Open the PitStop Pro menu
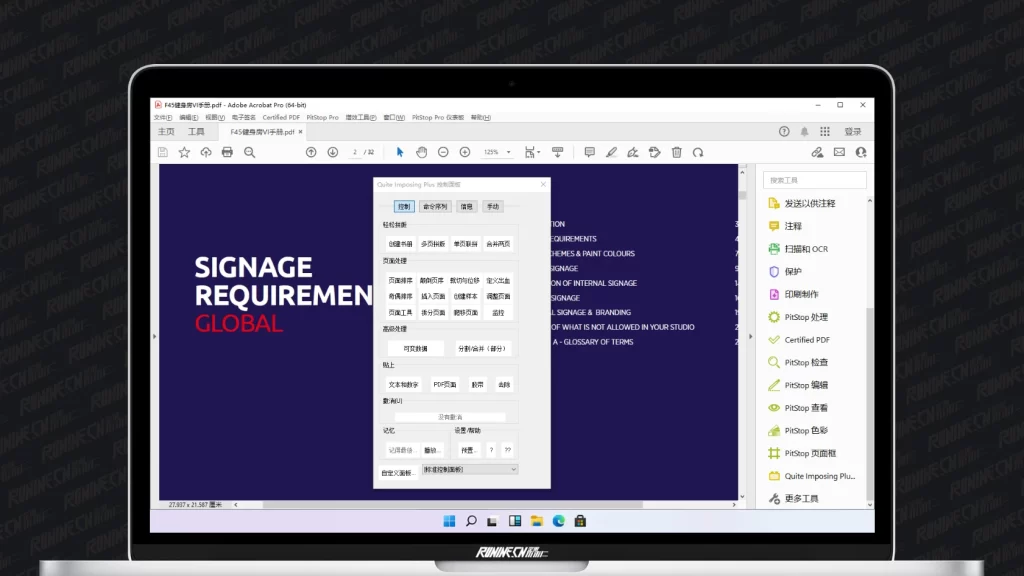The height and width of the screenshot is (576, 1024). click(322, 117)
